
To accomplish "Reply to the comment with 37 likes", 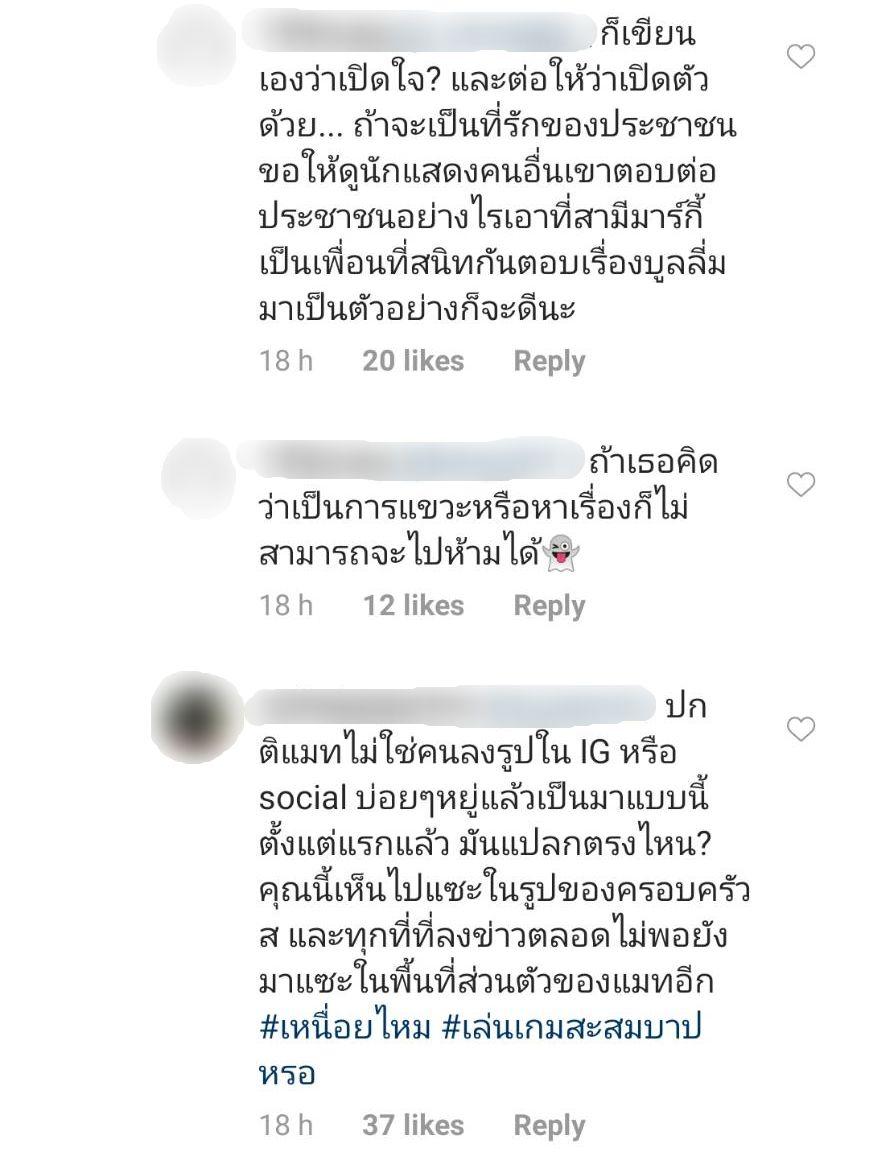I will pos(549,1125).
